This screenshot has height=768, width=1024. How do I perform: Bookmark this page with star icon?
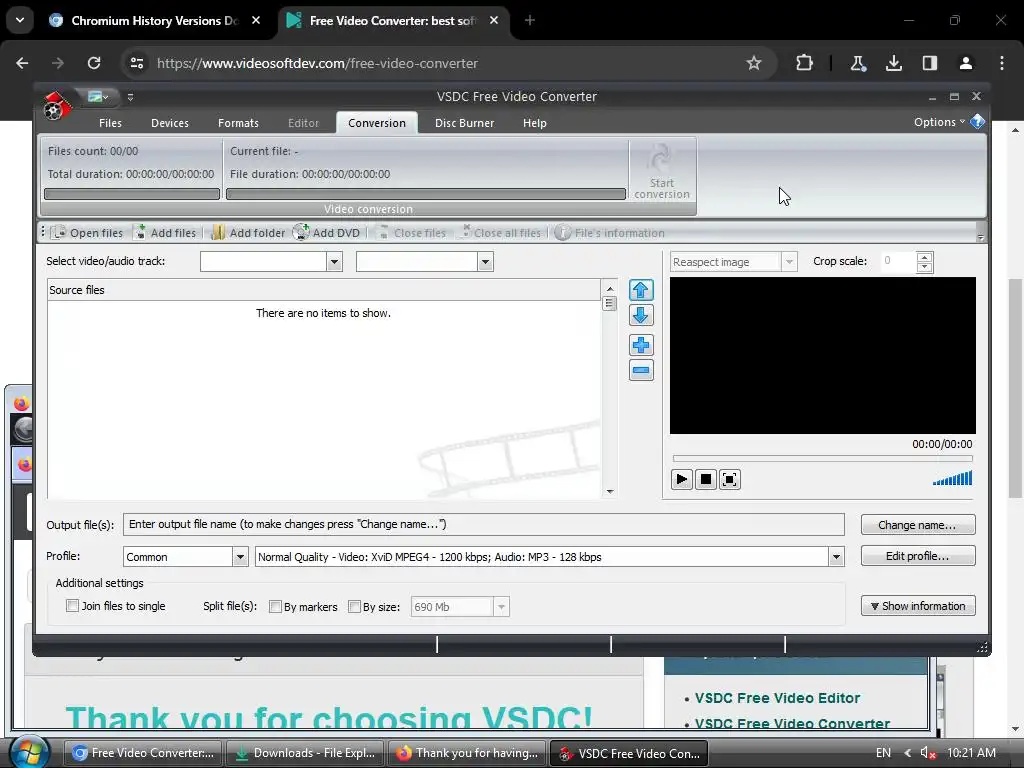754,63
